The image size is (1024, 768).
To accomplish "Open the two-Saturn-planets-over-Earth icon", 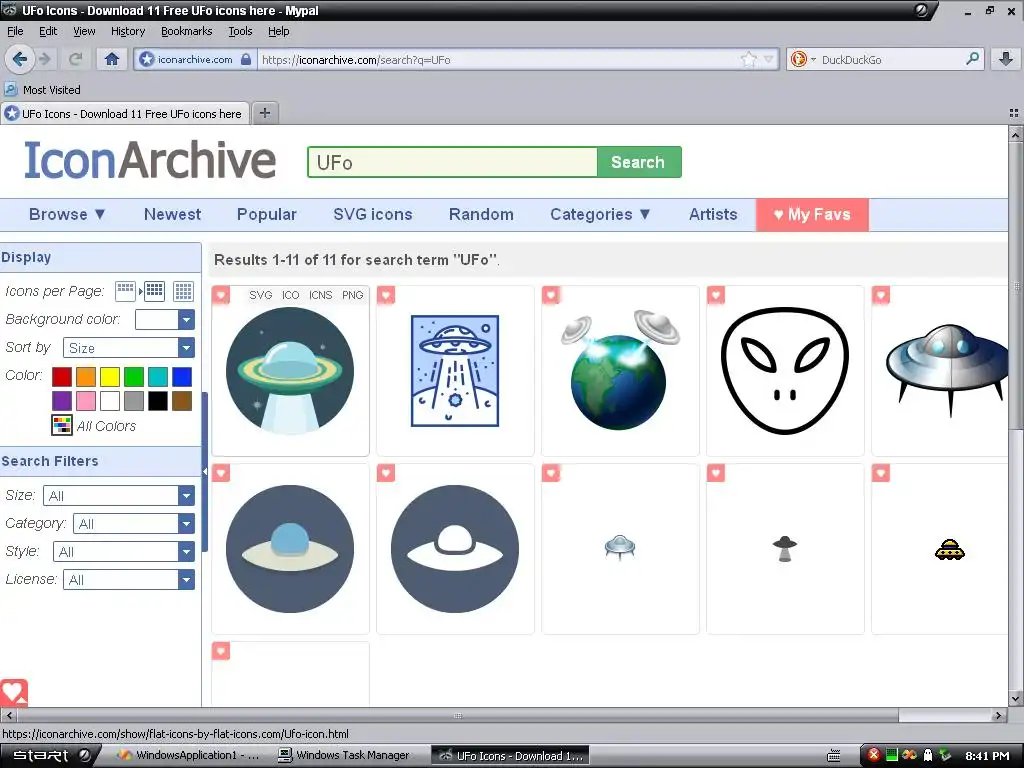I will (620, 371).
